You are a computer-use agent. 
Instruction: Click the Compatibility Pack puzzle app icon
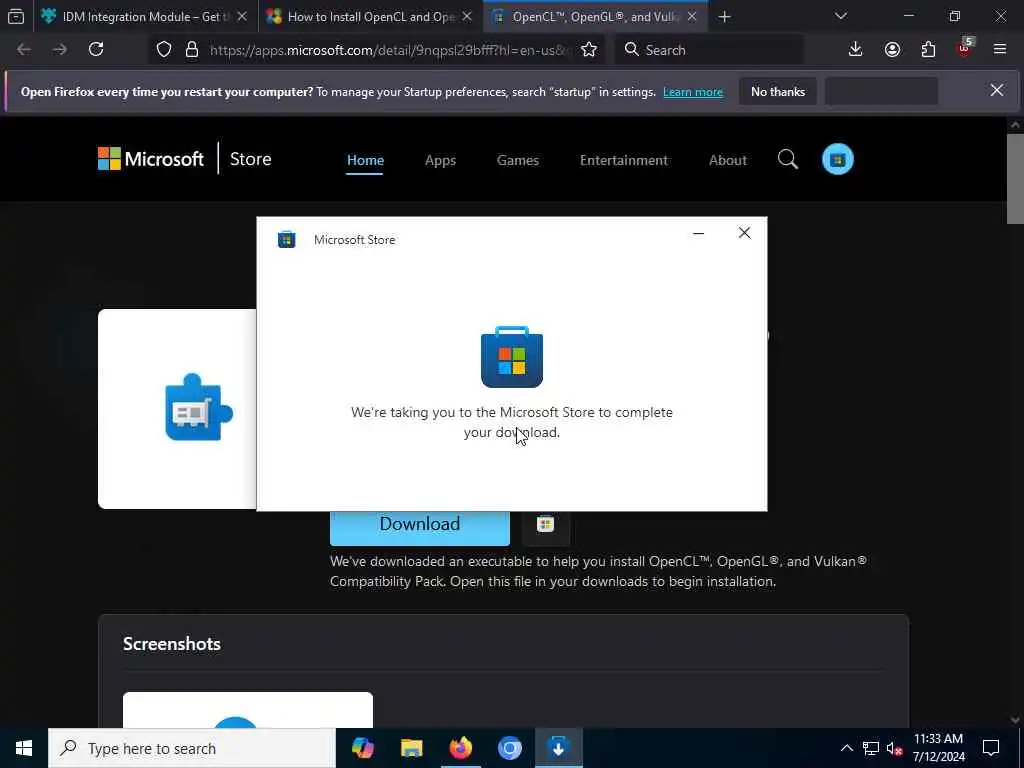[199, 408]
